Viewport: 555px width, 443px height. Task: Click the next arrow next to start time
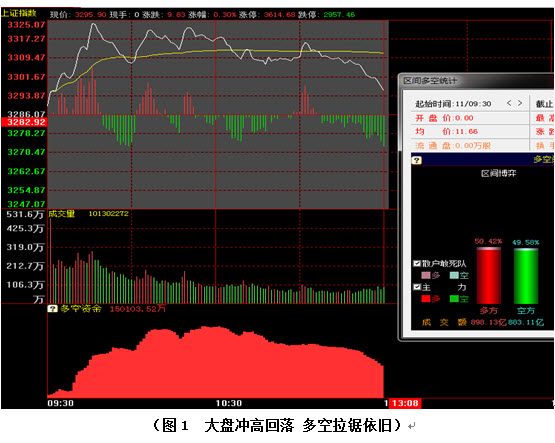tap(520, 103)
